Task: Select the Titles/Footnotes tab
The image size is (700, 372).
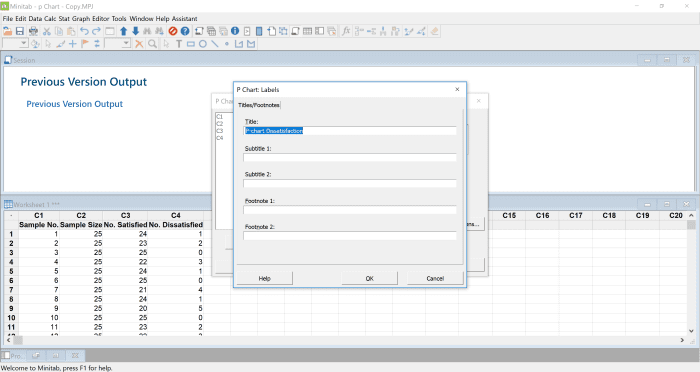Action: pyautogui.click(x=259, y=105)
